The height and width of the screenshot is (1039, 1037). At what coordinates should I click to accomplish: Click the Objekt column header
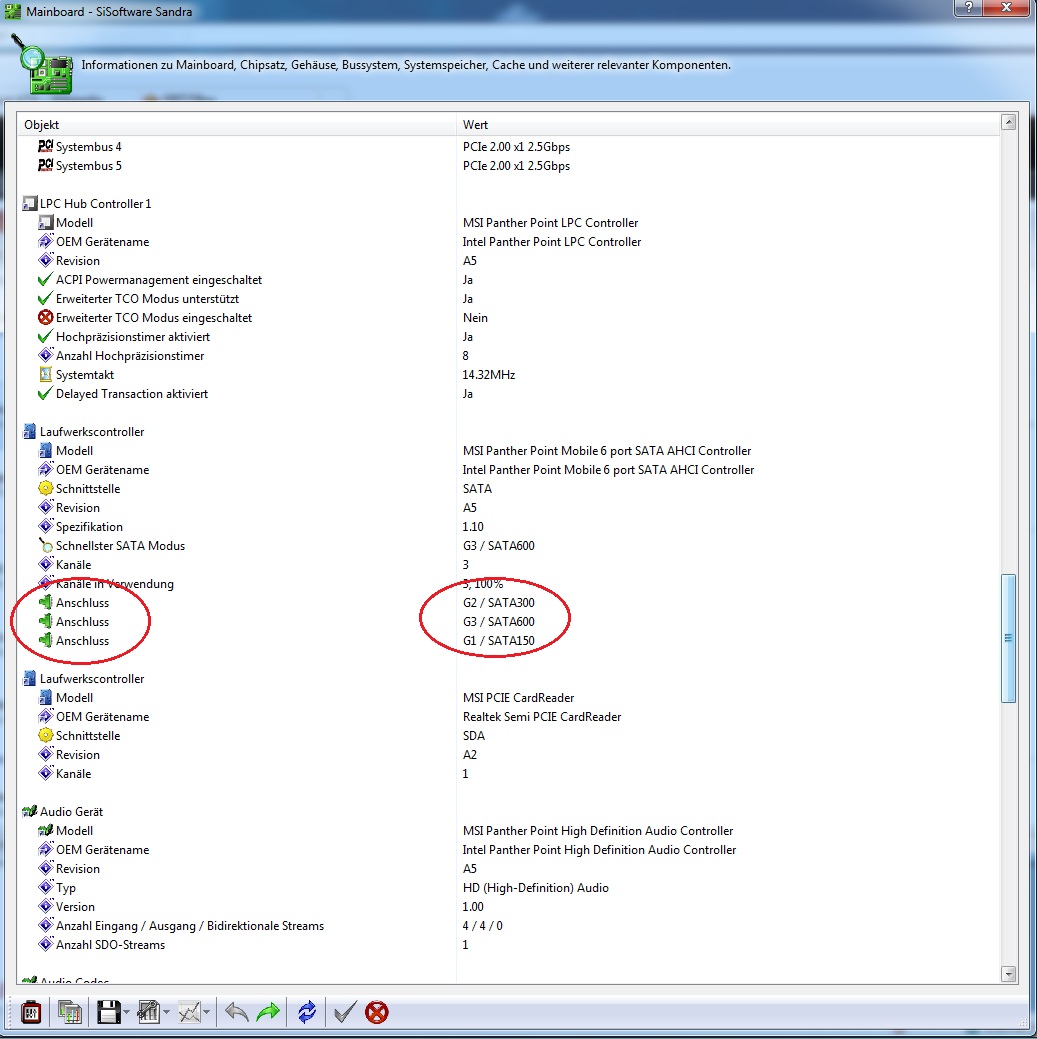tap(237, 125)
